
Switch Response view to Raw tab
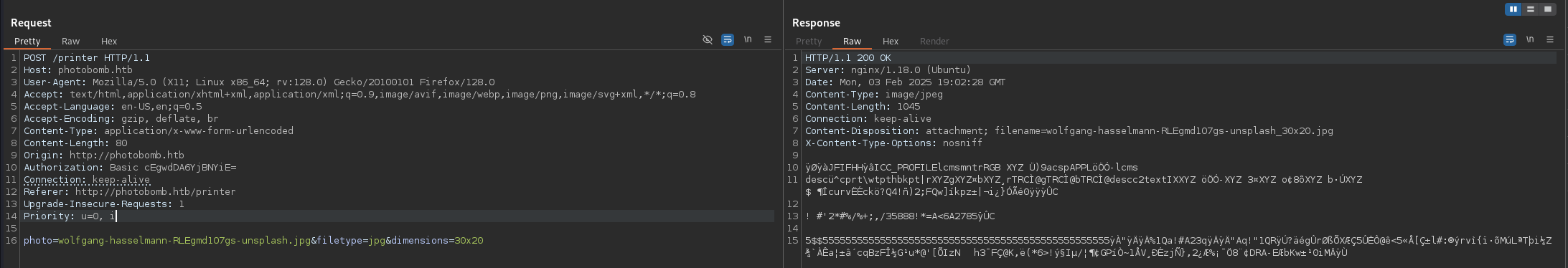[852, 42]
